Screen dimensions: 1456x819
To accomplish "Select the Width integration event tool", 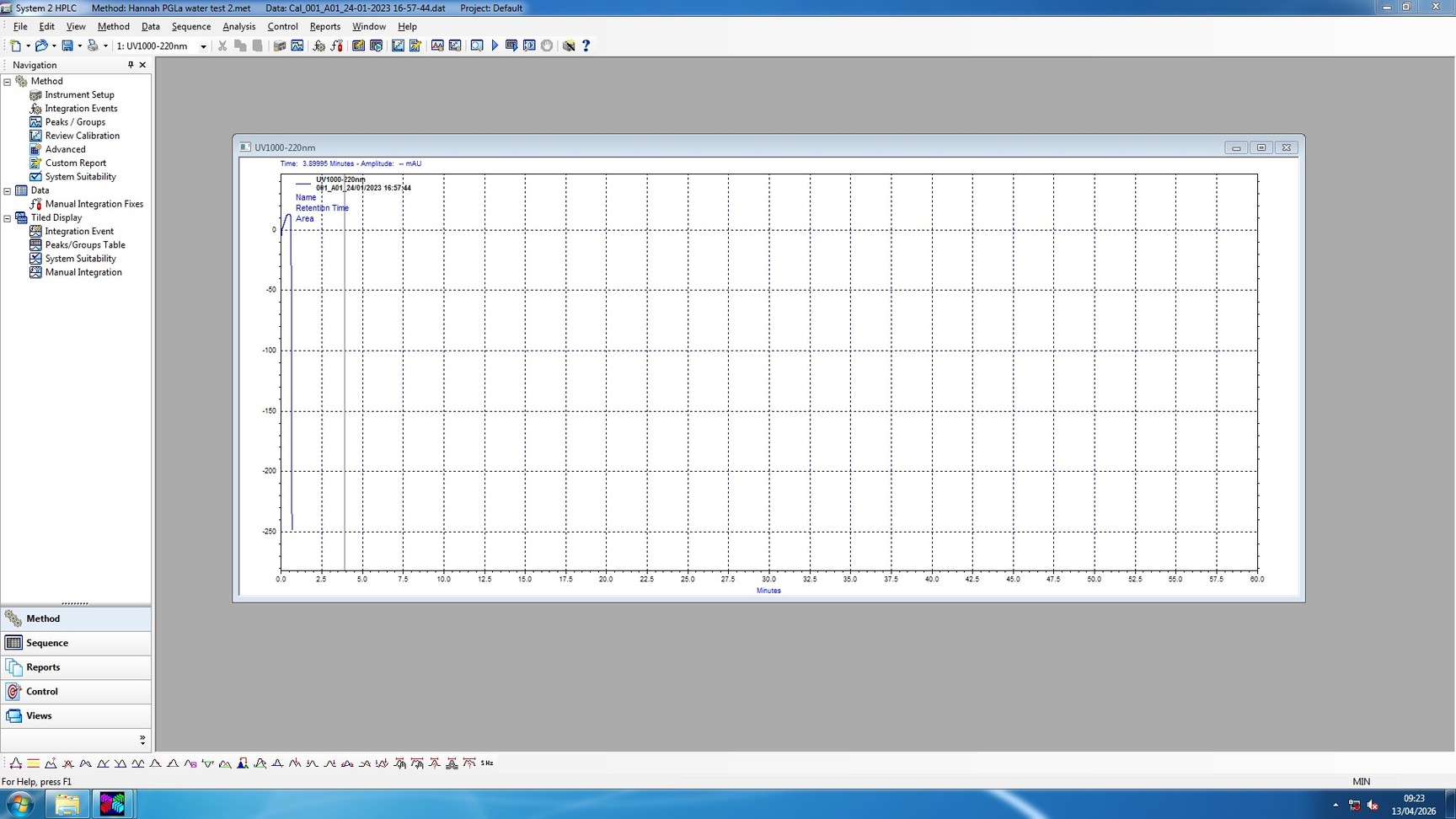I will [x=15, y=763].
